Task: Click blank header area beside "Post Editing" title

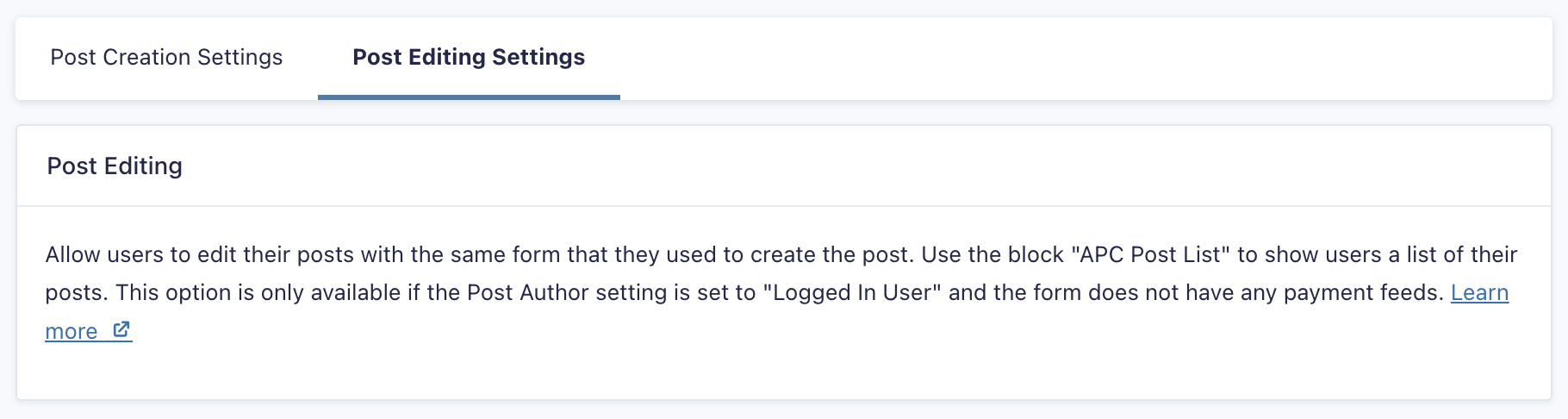Action: click(862, 166)
